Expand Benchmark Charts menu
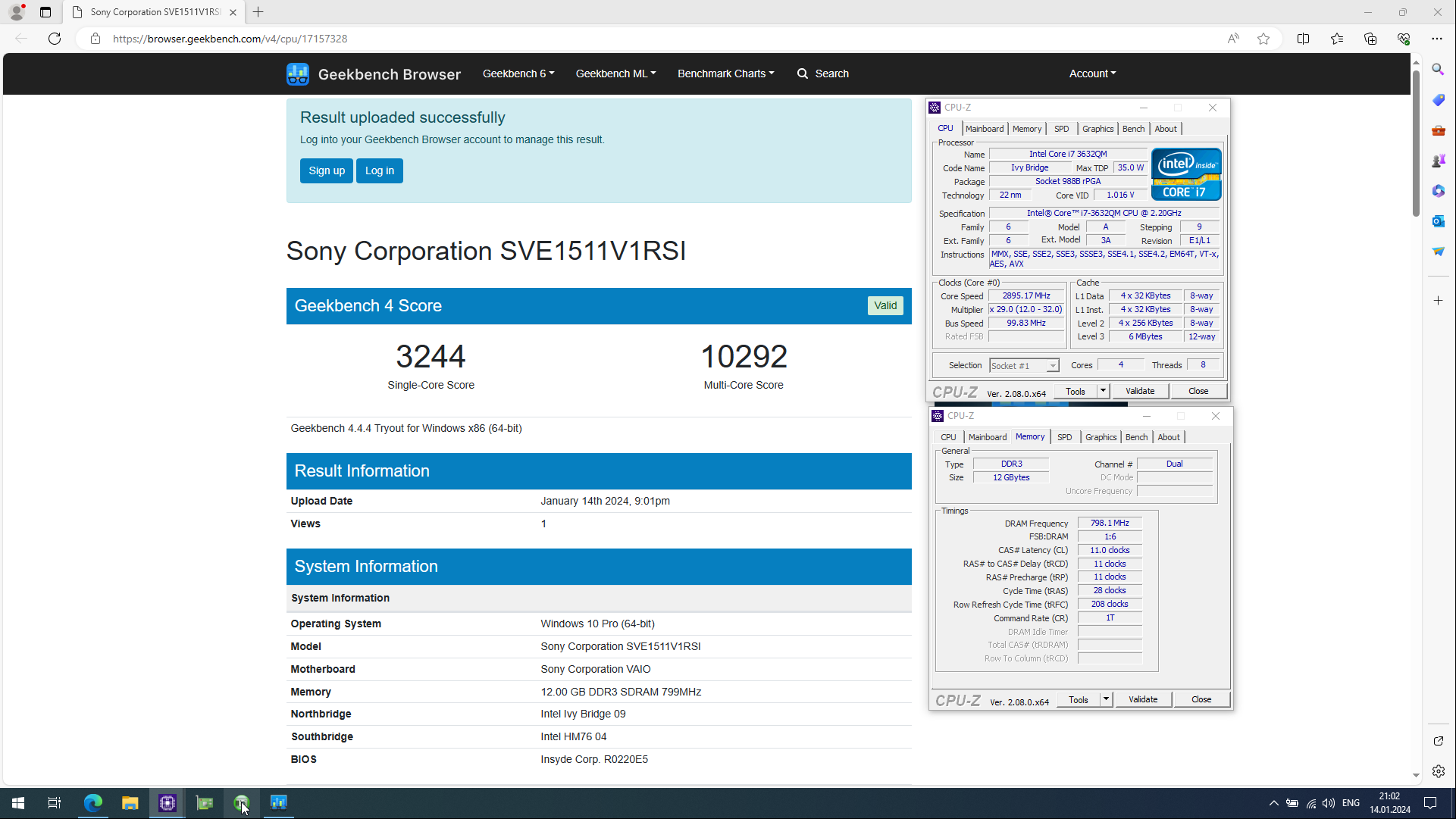Image resolution: width=1456 pixels, height=819 pixels. [726, 73]
